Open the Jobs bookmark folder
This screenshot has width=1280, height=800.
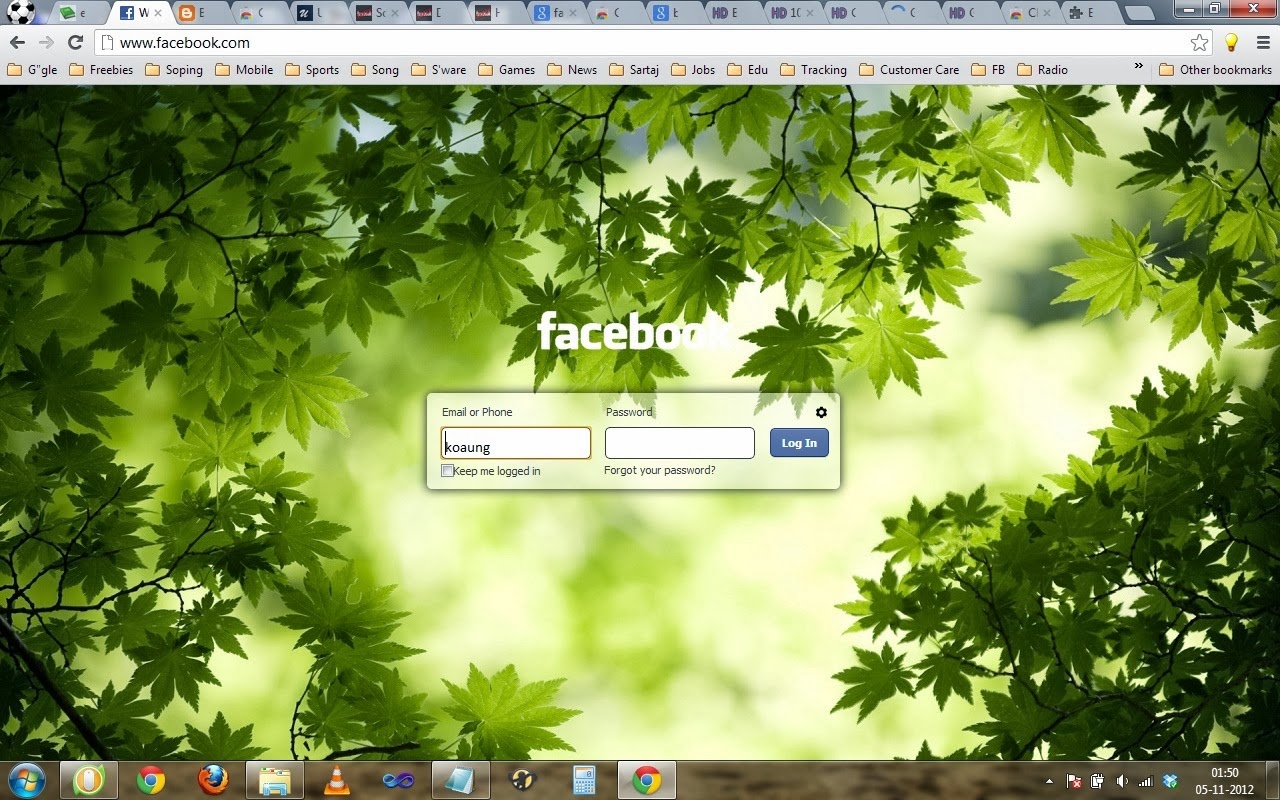(693, 70)
